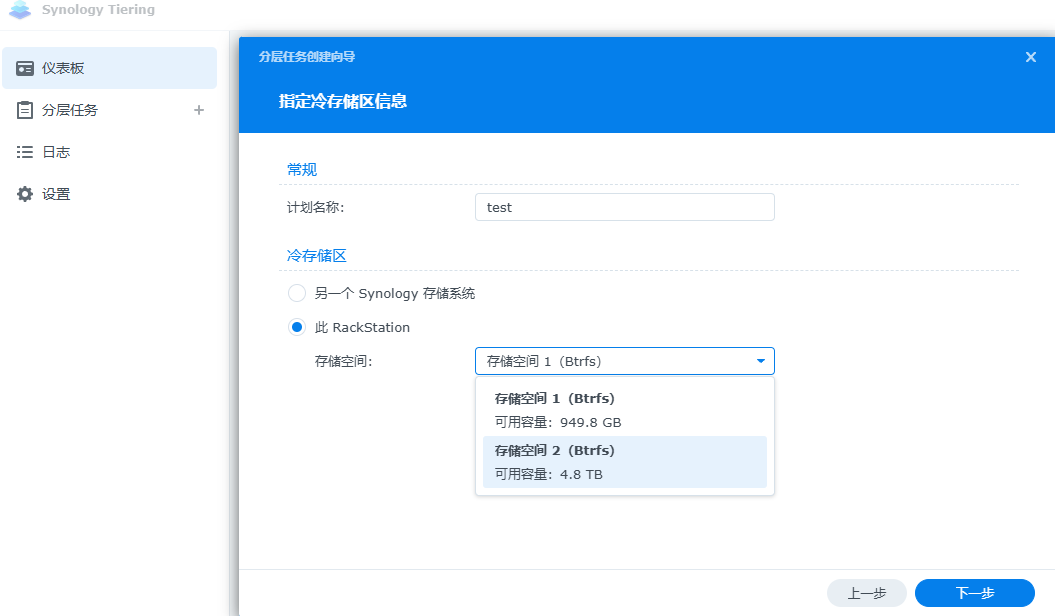Click the log (日志) list icon
Screen dimensions: 1055x616
(x=25, y=152)
